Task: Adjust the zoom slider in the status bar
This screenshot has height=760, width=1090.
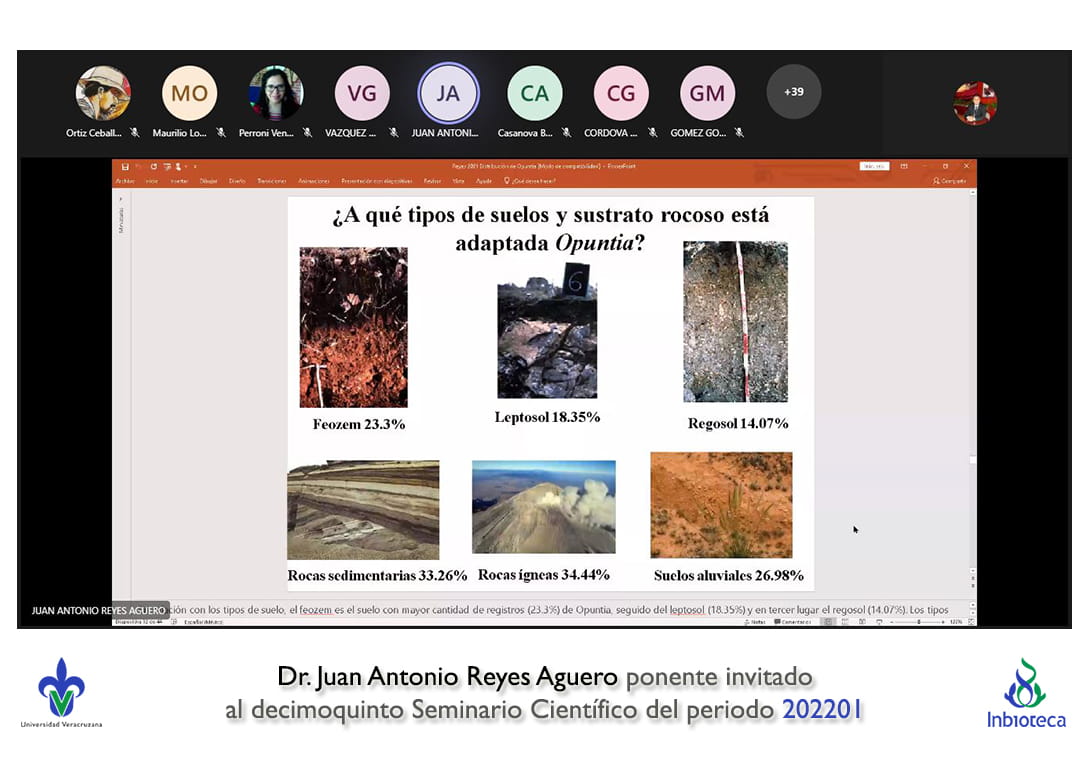Action: 918,622
